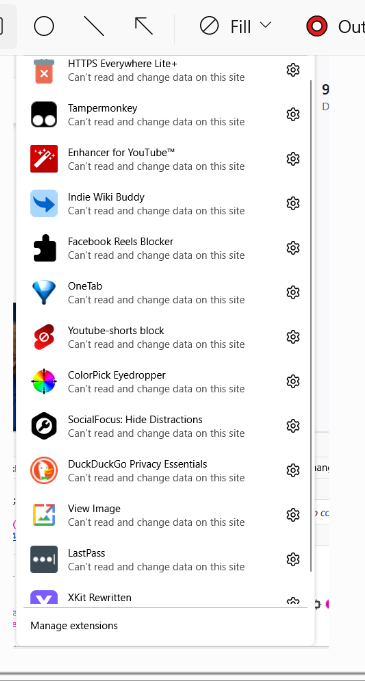365x681 pixels.
Task: Open settings gear for Facebook Reels Blocker
Action: pyautogui.click(x=293, y=248)
